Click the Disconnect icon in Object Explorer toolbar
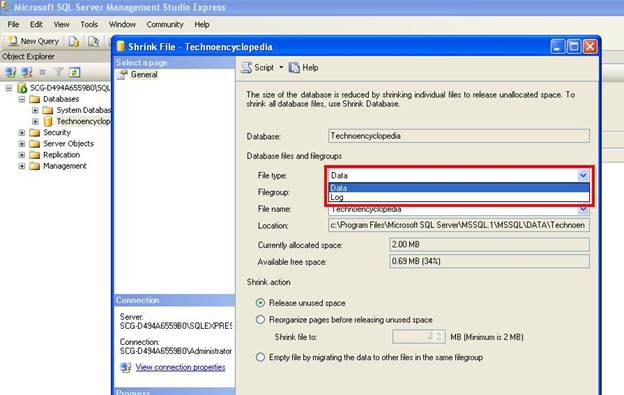The width and height of the screenshot is (624, 395). 27,72
